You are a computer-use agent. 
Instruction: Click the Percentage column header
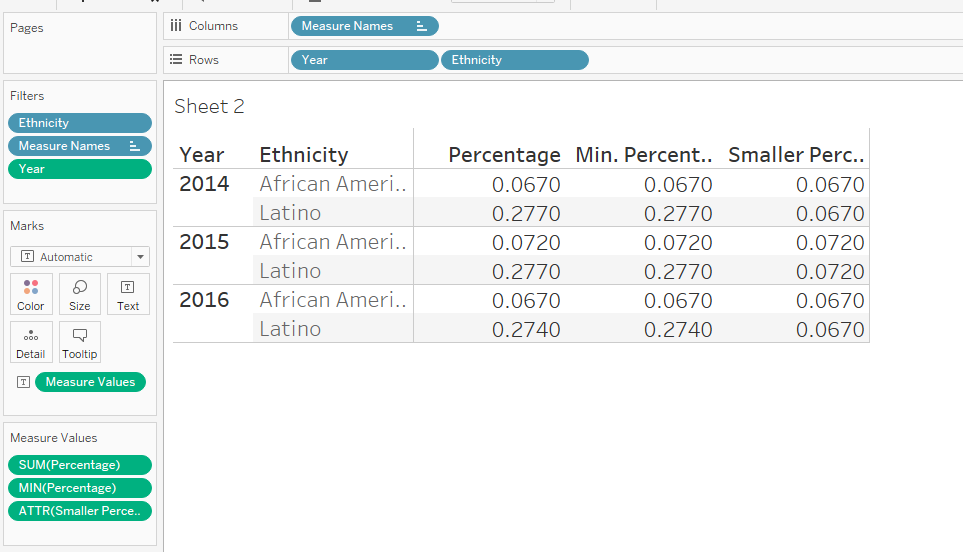(x=504, y=155)
